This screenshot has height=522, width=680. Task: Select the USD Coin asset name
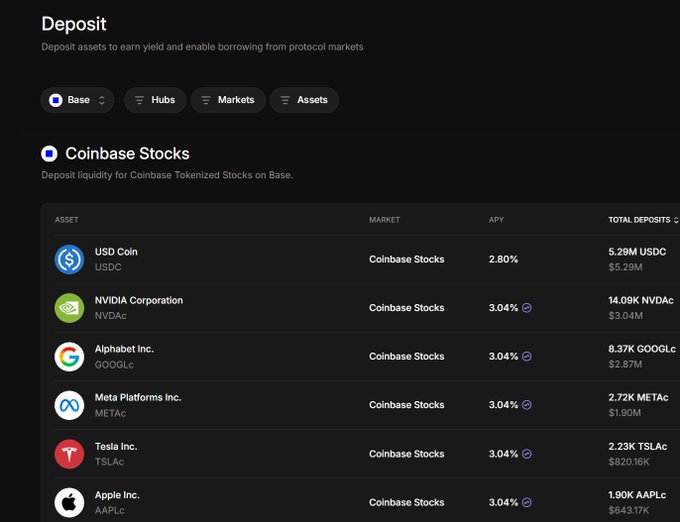[116, 252]
